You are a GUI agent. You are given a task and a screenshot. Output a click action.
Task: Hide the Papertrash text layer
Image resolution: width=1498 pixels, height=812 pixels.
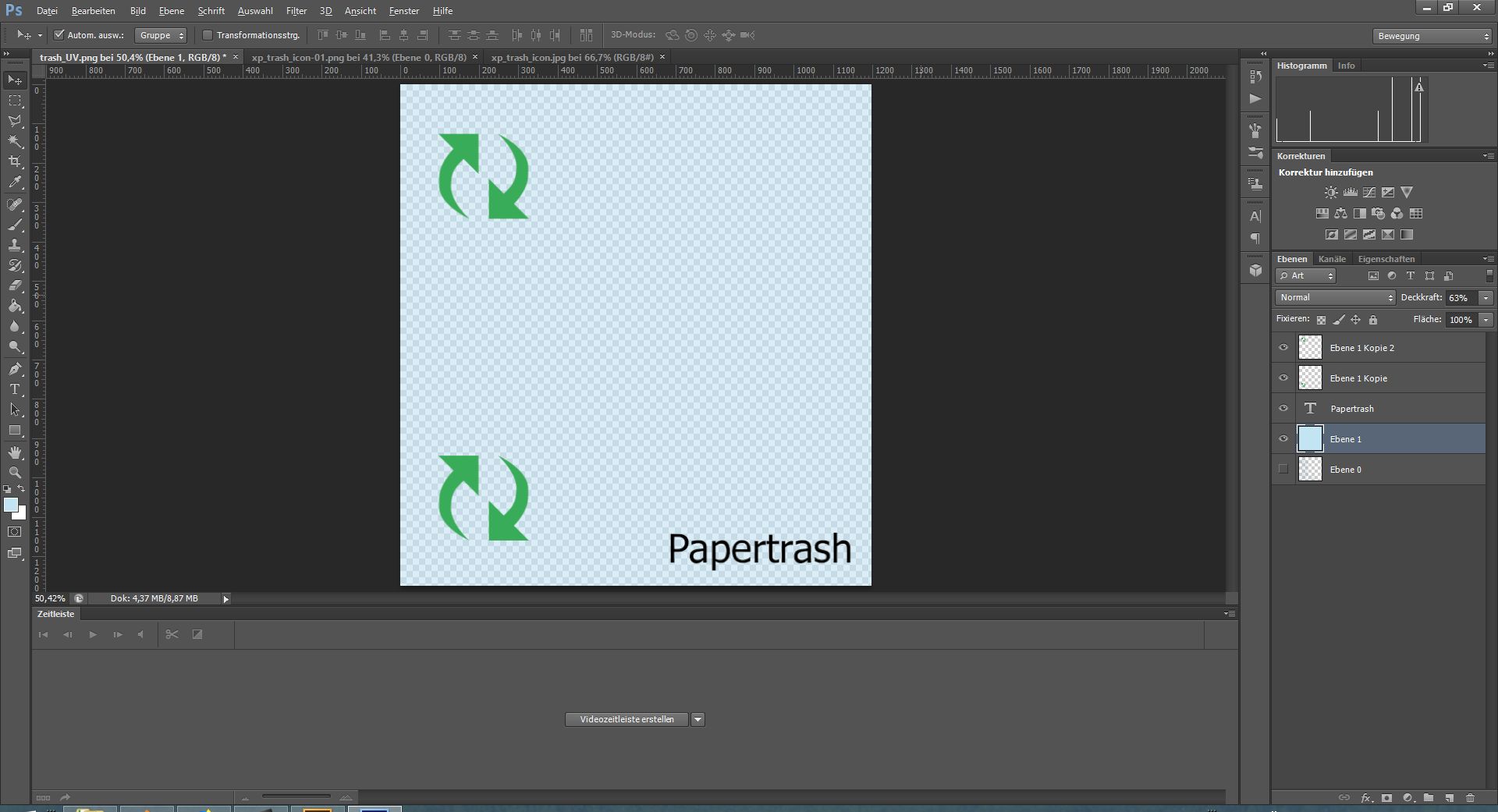tap(1283, 409)
